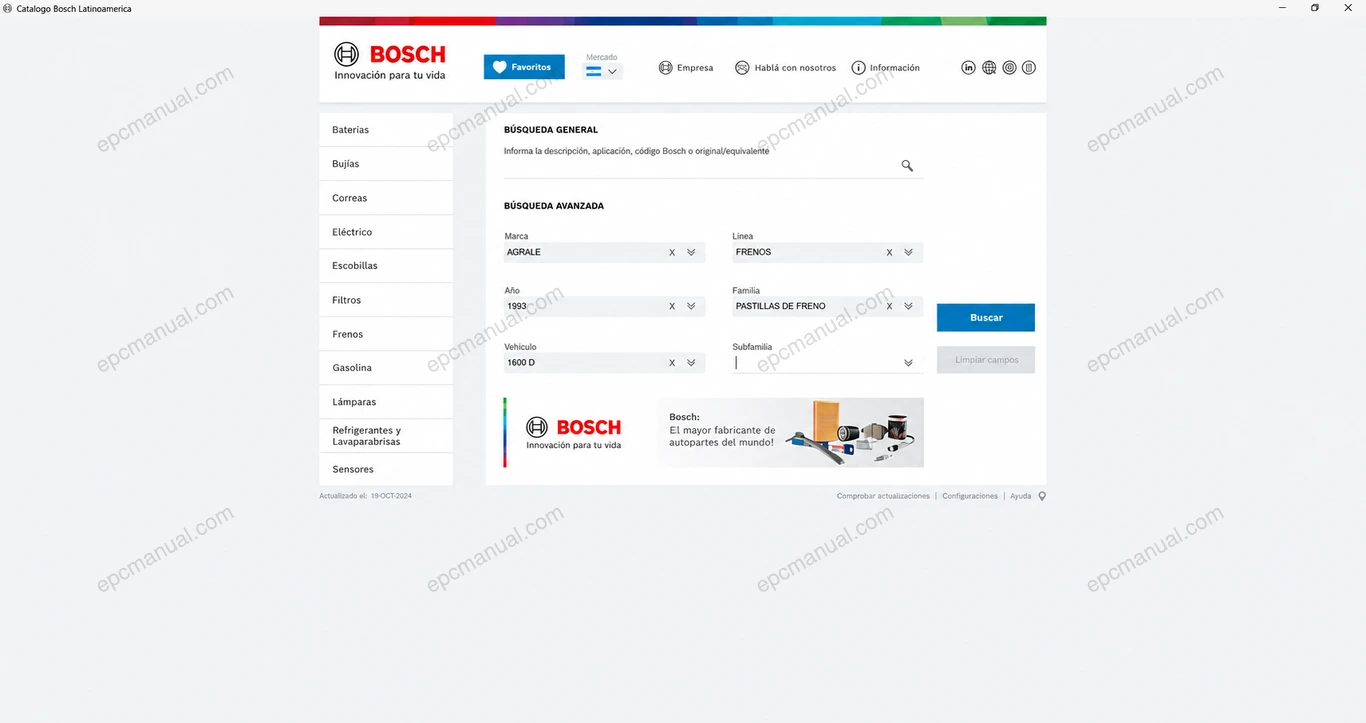The width and height of the screenshot is (1366, 723).
Task: Clear the Marca field with its X
Action: [x=672, y=253]
